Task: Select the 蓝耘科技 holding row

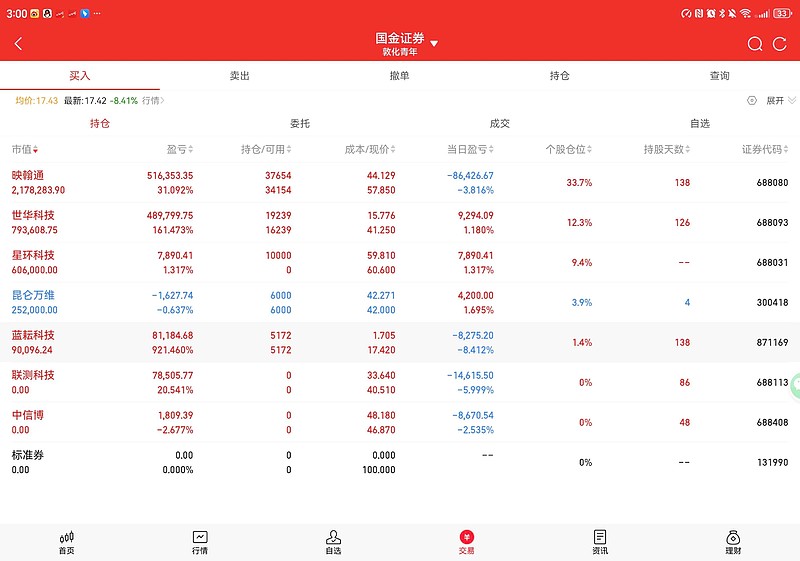Action: [x=400, y=342]
